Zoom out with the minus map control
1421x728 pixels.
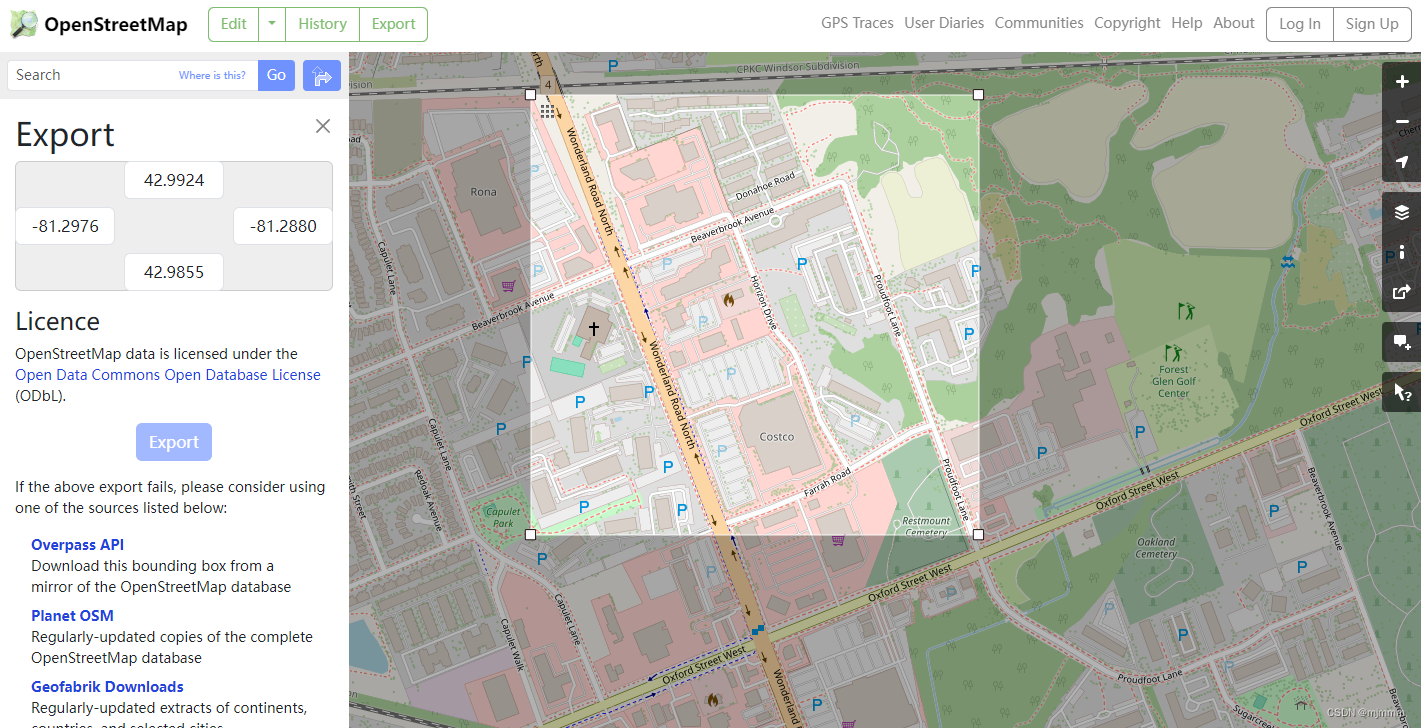(x=1402, y=122)
